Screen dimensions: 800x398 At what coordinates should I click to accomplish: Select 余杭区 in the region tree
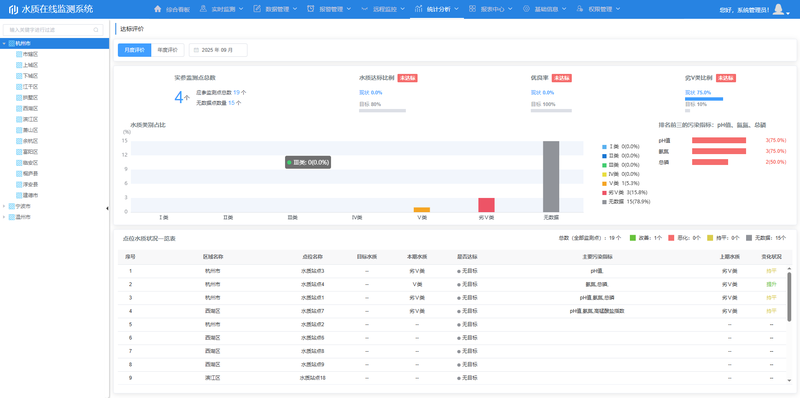tap(31, 141)
